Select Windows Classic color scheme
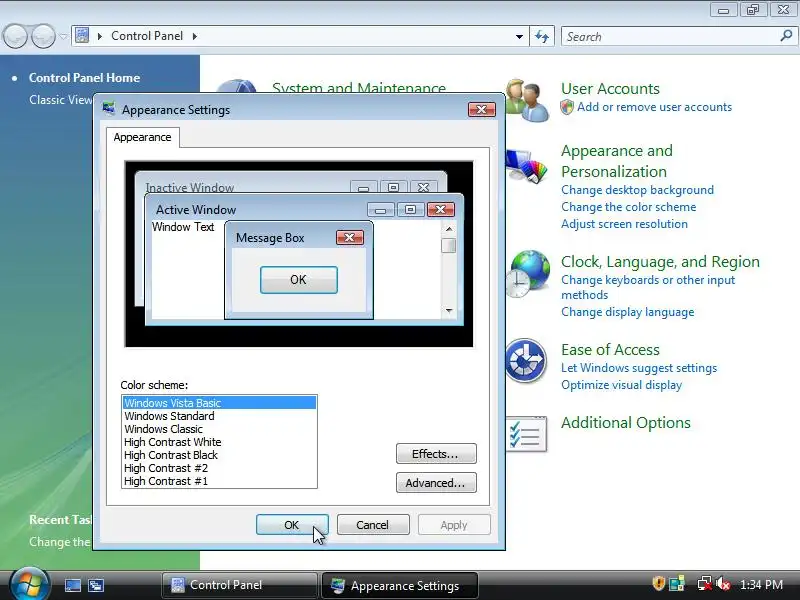The image size is (800, 600). [x=219, y=429]
